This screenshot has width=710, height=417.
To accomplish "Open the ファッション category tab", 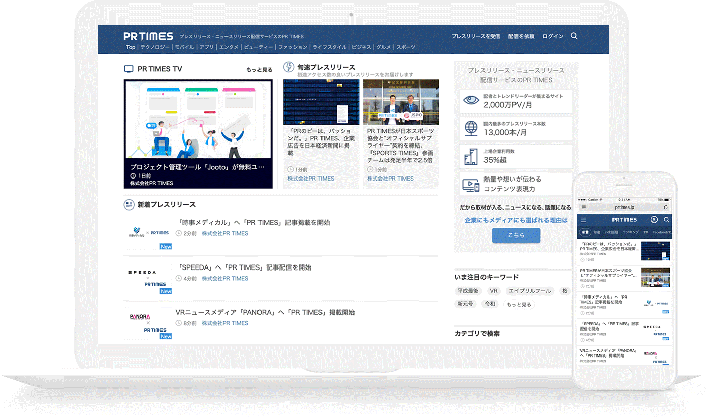I will click(293, 47).
